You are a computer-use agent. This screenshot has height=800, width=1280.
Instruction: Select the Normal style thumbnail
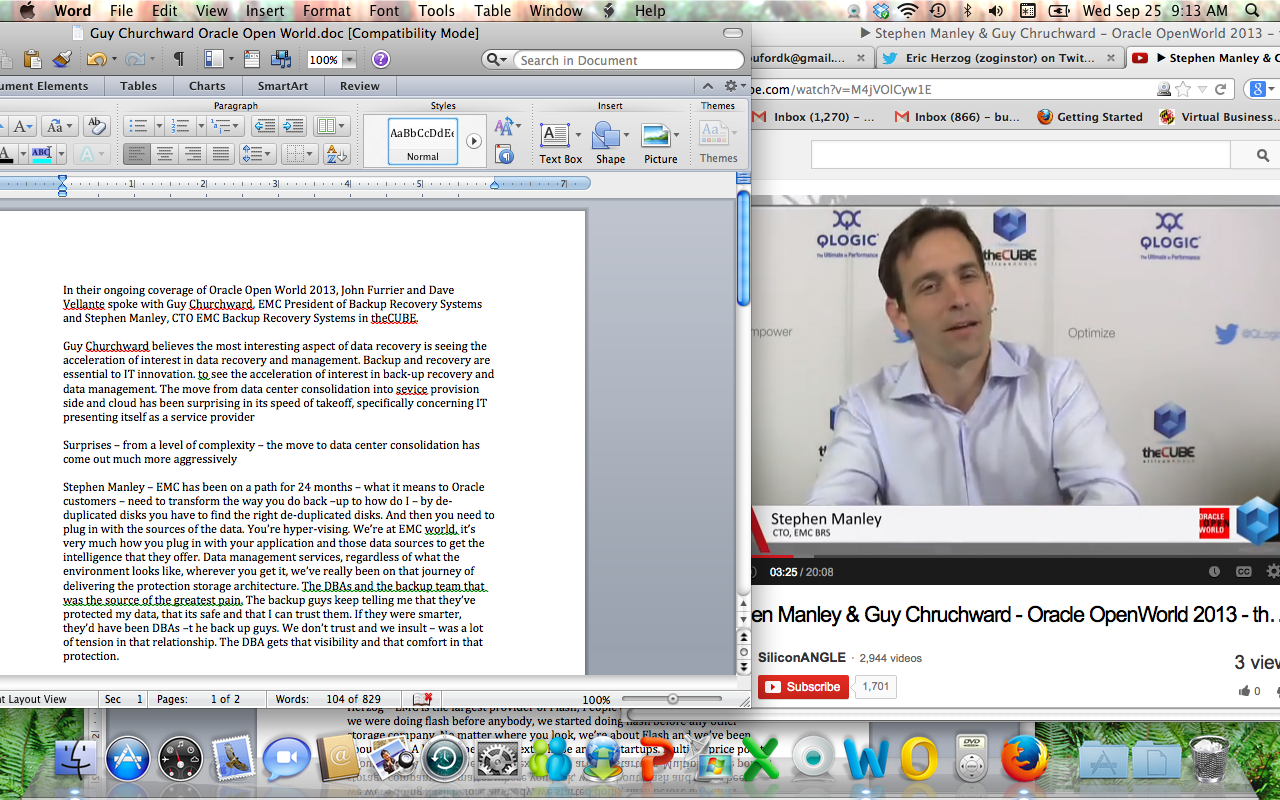tap(422, 141)
